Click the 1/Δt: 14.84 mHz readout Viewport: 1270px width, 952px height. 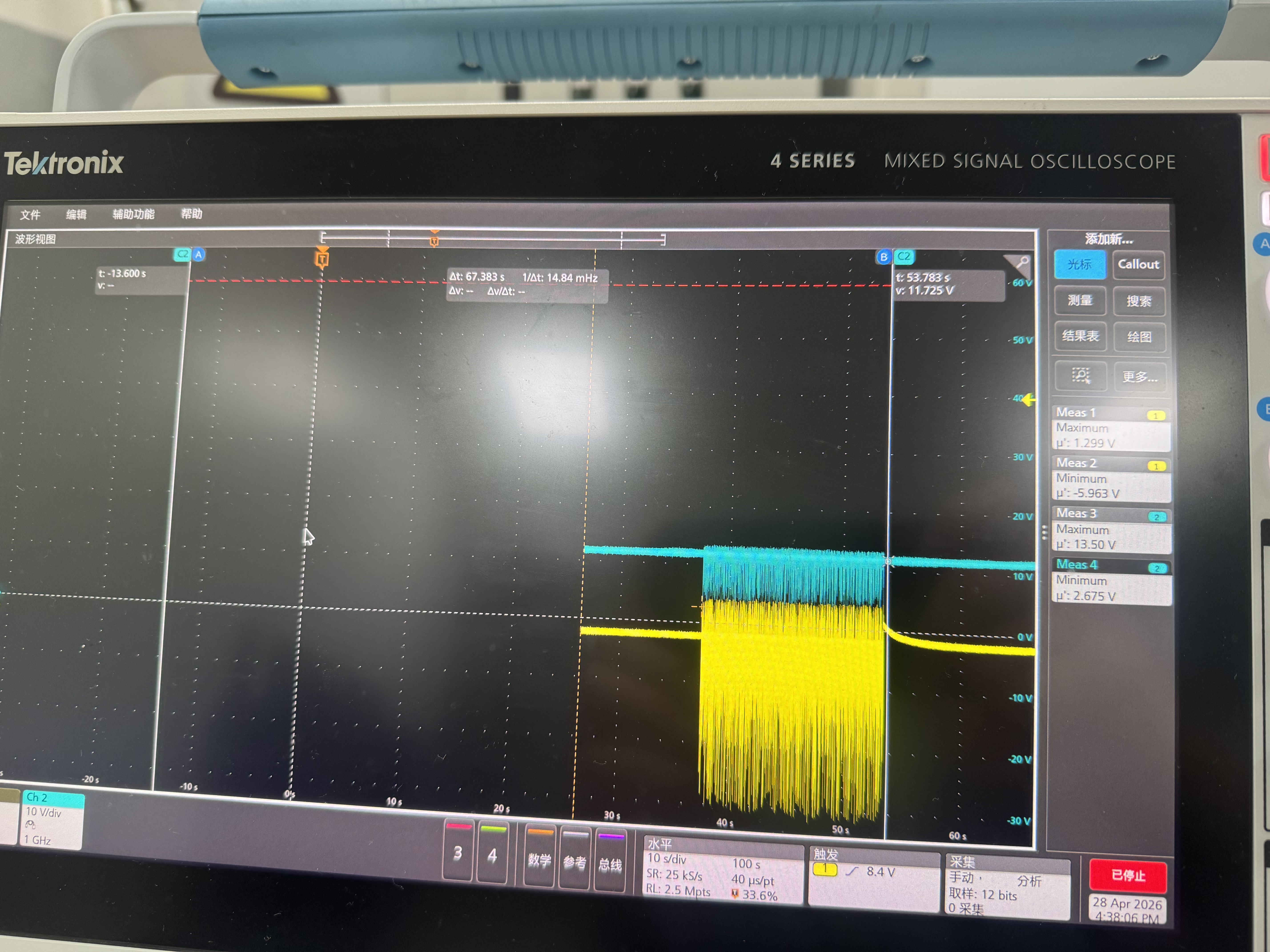[560, 278]
